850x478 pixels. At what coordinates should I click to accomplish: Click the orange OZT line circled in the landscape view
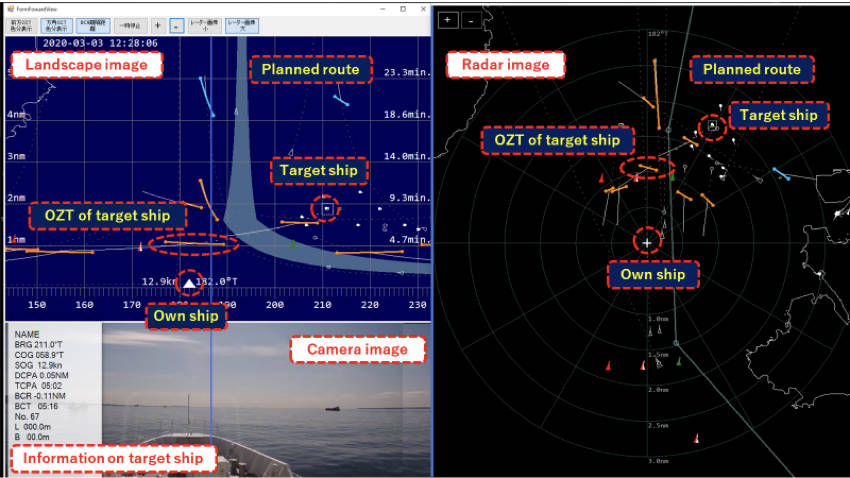tap(193, 243)
